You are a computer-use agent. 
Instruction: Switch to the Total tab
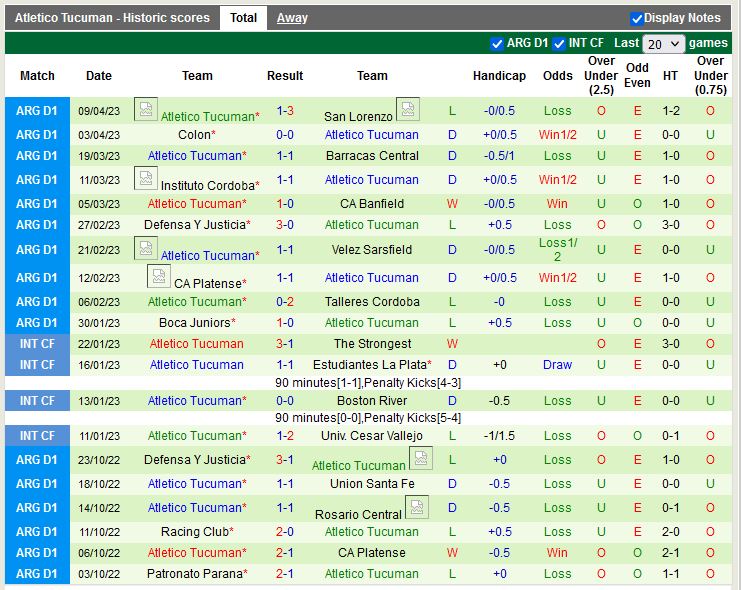[243, 18]
